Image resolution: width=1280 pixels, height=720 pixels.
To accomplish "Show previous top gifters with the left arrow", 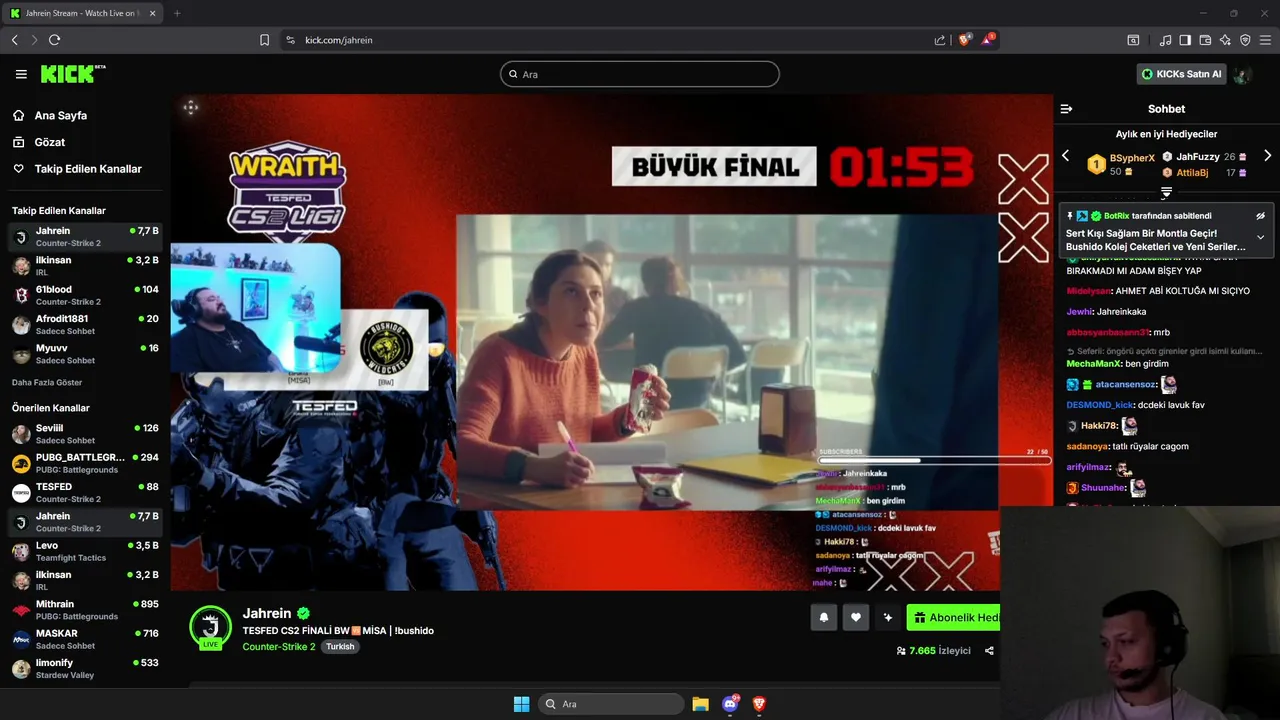I will [1066, 156].
